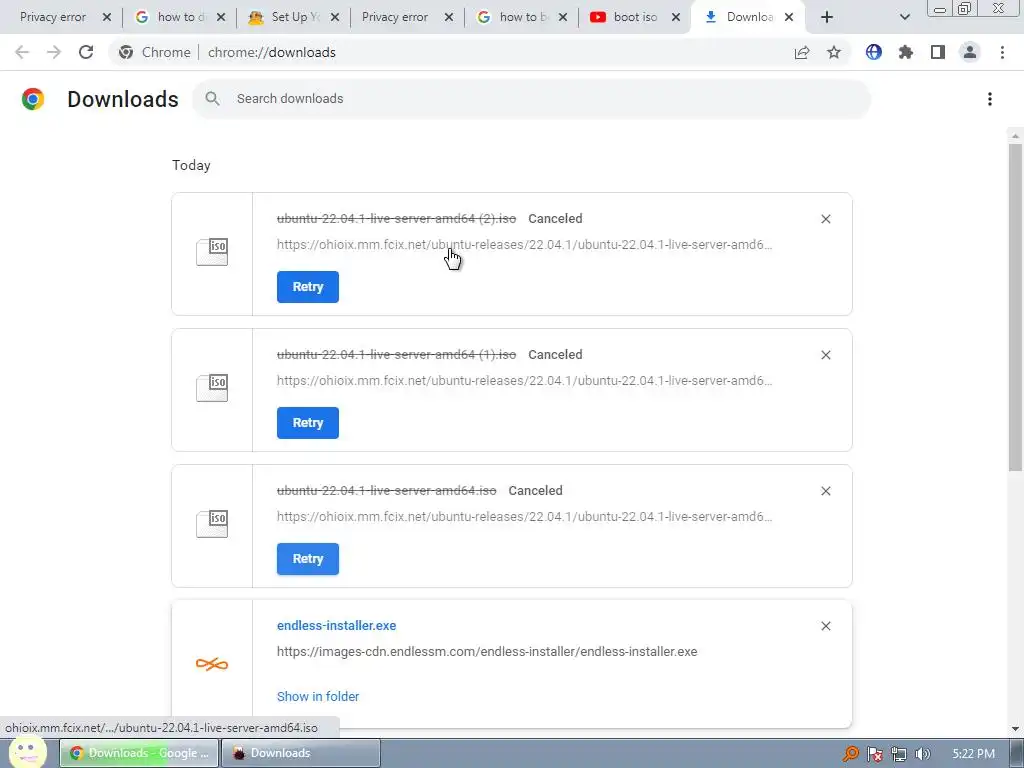Focus the Search downloads field
The width and height of the screenshot is (1024, 768).
(531, 99)
